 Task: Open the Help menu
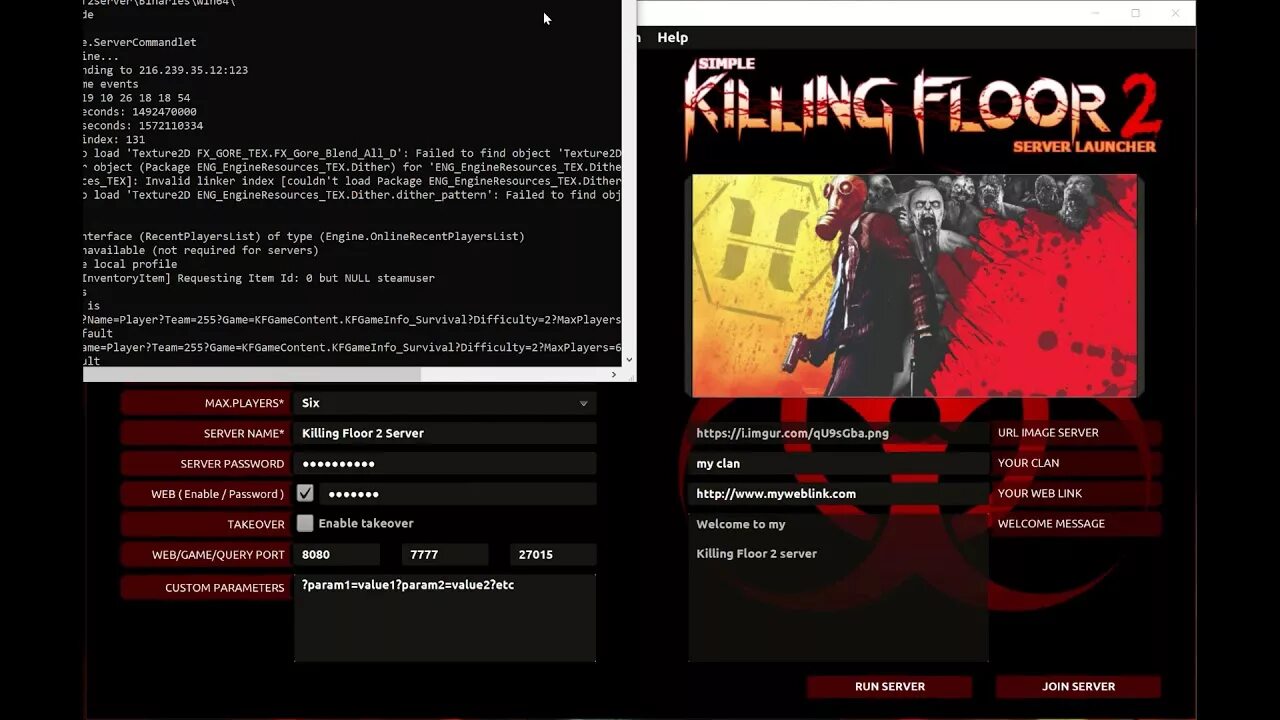(672, 37)
